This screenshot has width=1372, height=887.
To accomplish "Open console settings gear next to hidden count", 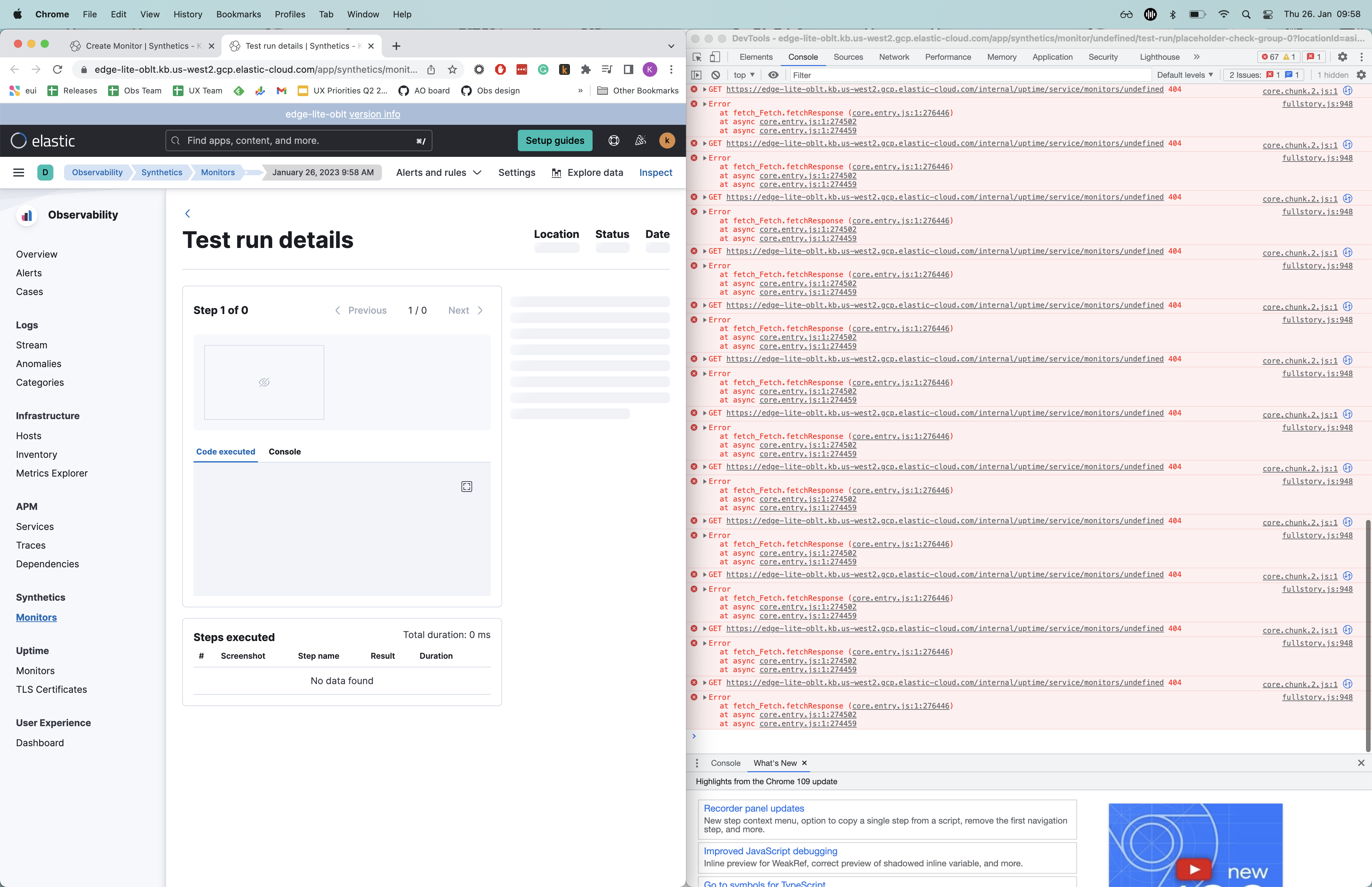I will pos(1361,75).
